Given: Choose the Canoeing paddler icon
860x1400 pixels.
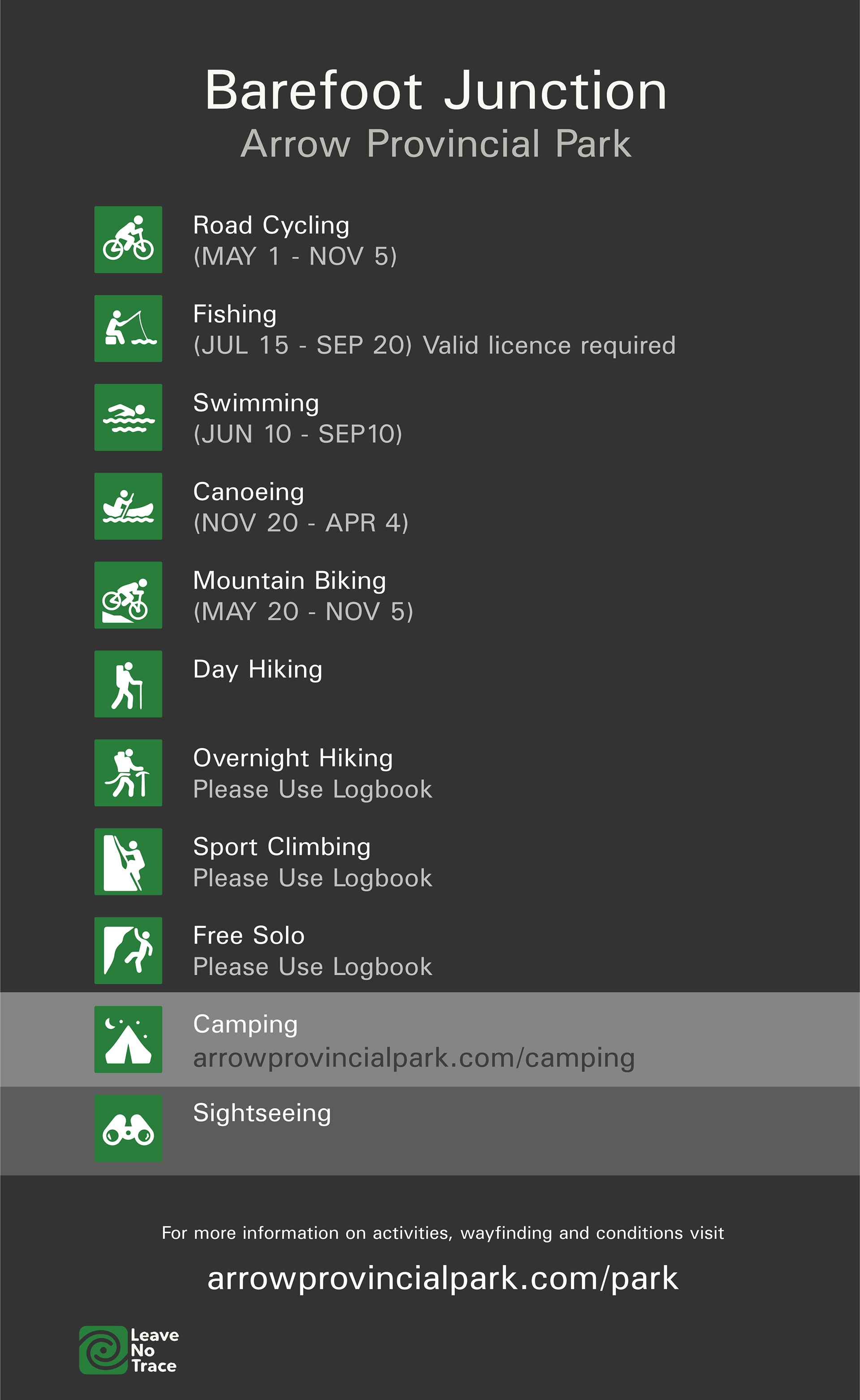Looking at the screenshot, I should 128,506.
